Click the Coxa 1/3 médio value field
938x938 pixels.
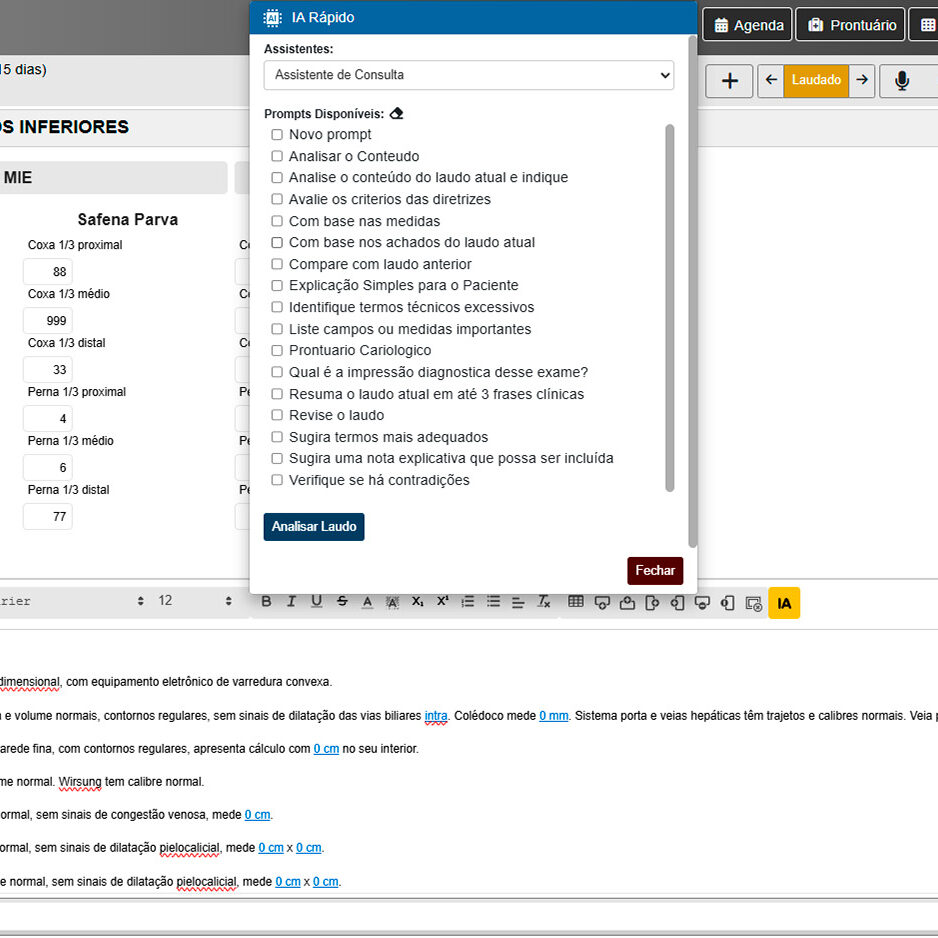pyautogui.click(x=48, y=321)
